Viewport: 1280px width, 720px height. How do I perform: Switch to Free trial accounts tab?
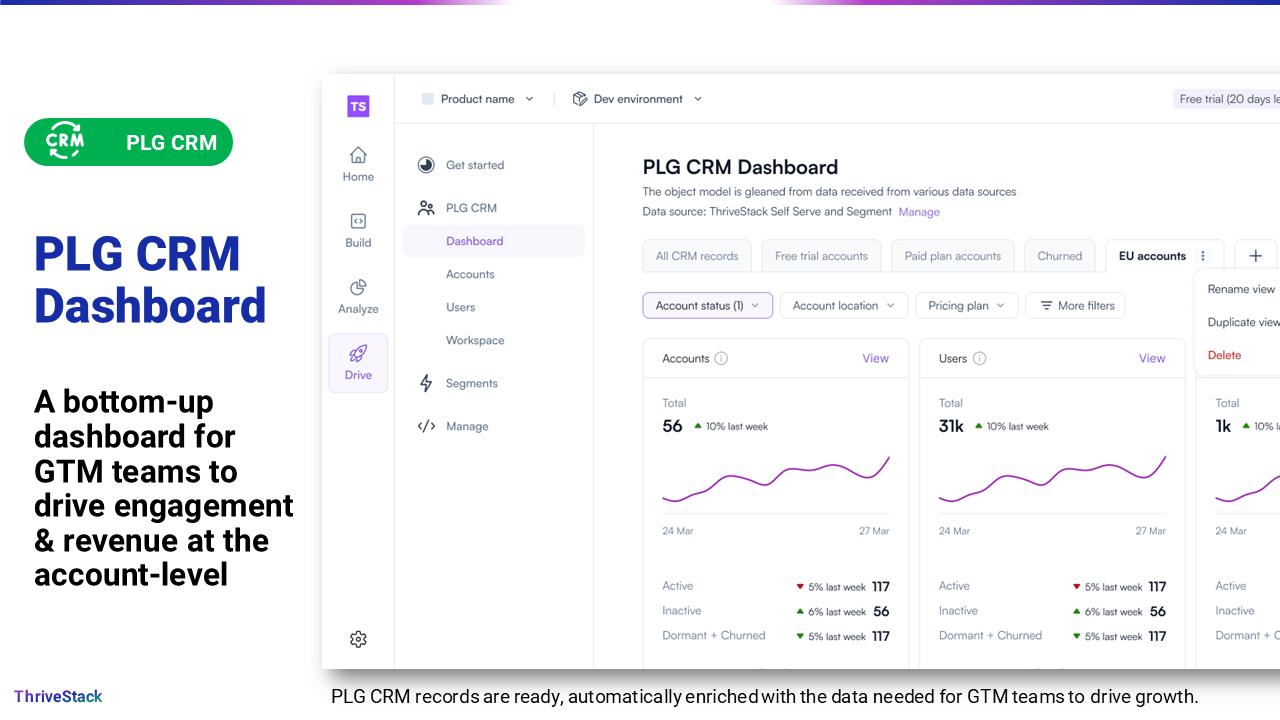point(821,256)
